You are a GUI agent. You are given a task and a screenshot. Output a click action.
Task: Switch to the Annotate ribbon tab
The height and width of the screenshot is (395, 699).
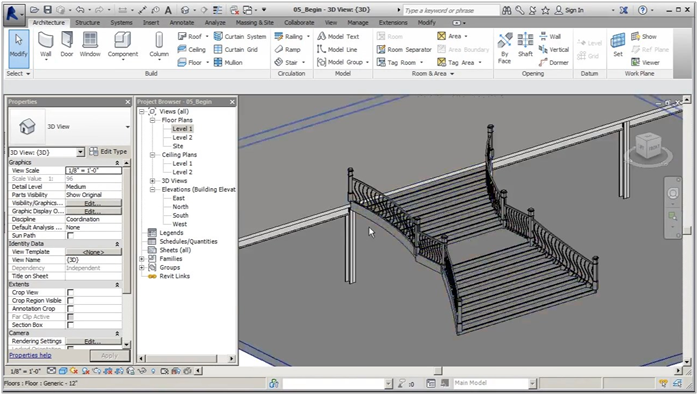click(182, 22)
